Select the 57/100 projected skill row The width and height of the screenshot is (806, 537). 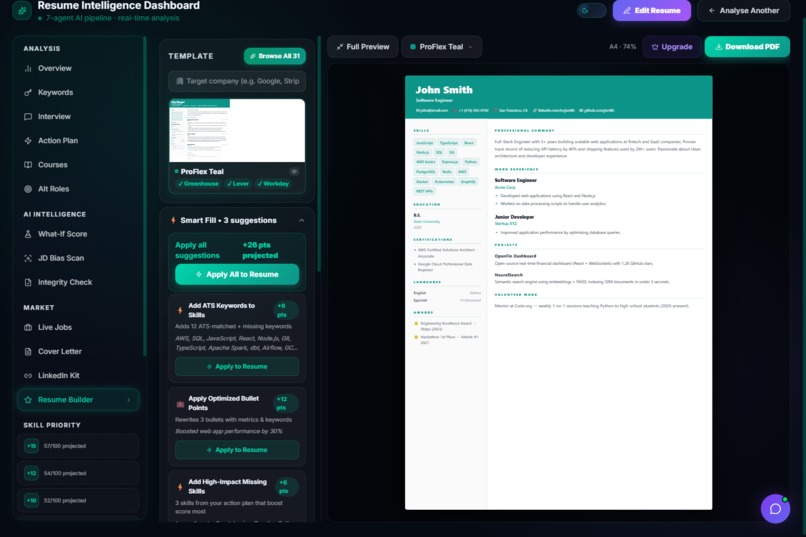[78, 446]
